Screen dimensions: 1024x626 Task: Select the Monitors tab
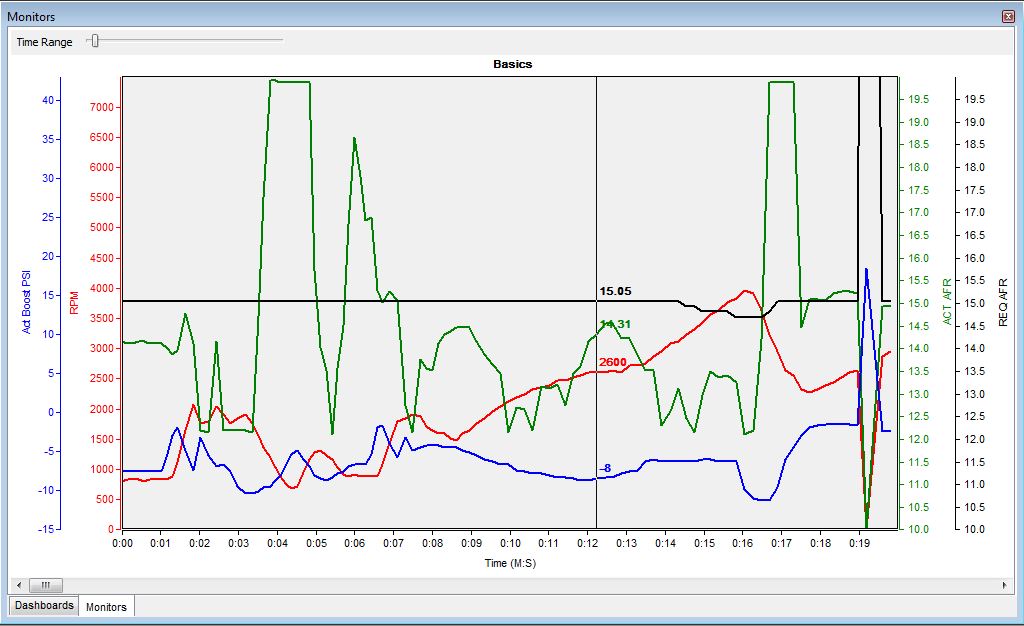tap(106, 607)
